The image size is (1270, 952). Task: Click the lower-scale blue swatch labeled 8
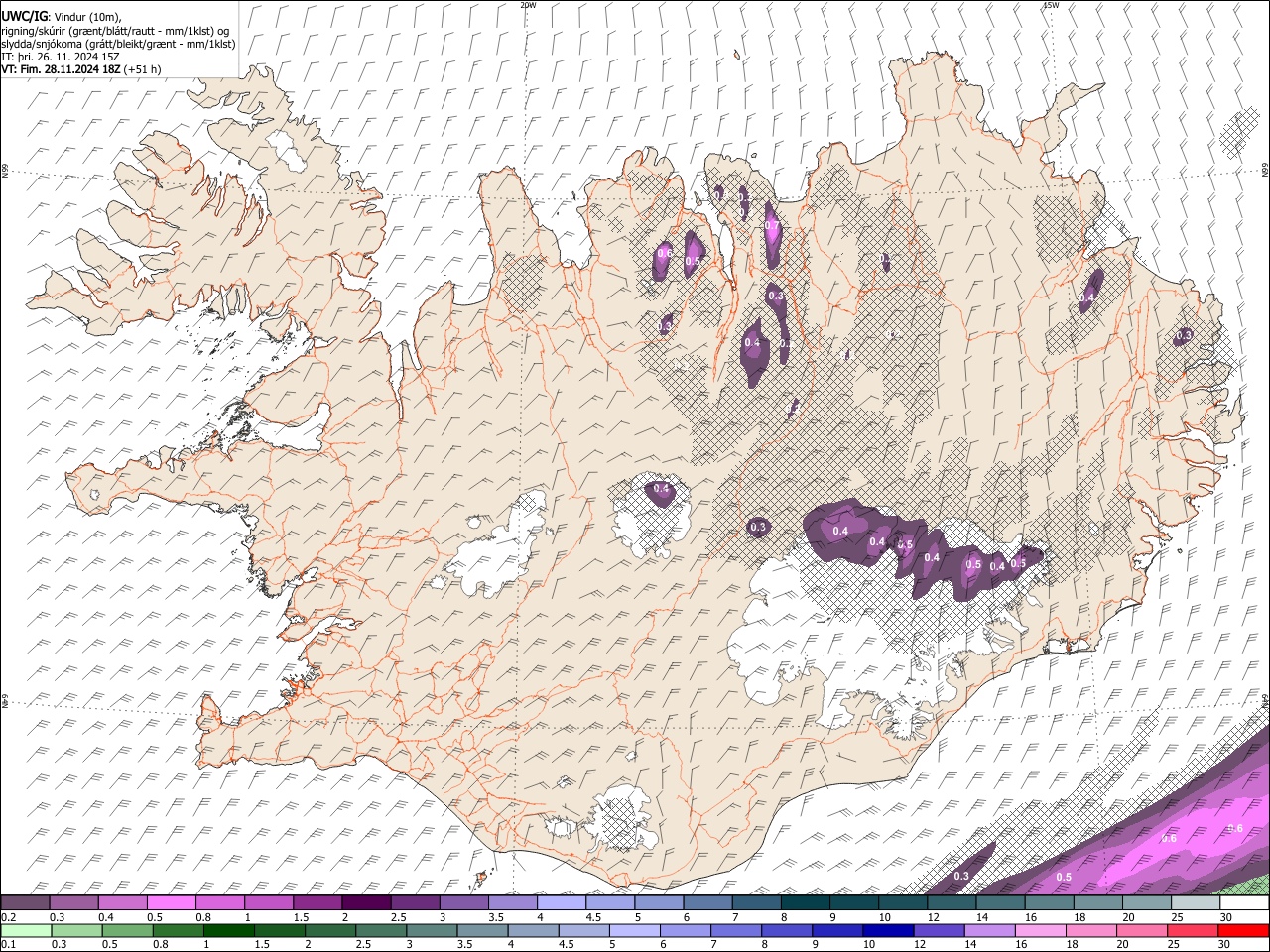click(x=788, y=931)
